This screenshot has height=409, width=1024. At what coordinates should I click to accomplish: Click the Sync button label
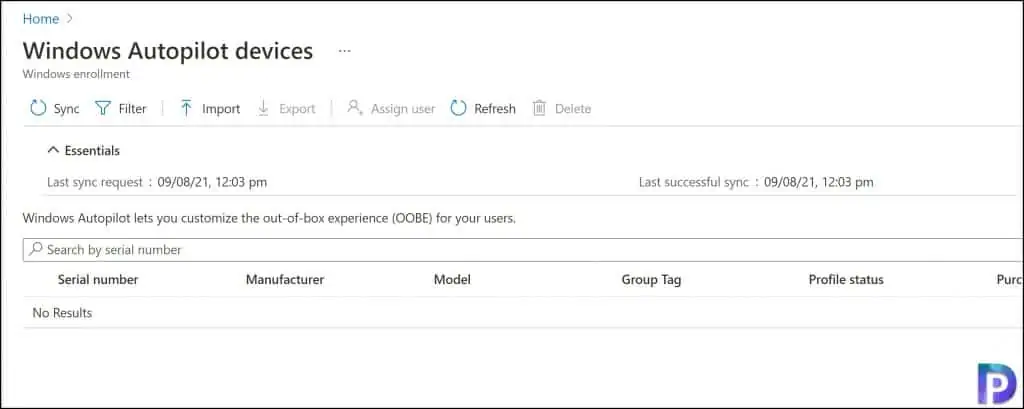point(66,109)
